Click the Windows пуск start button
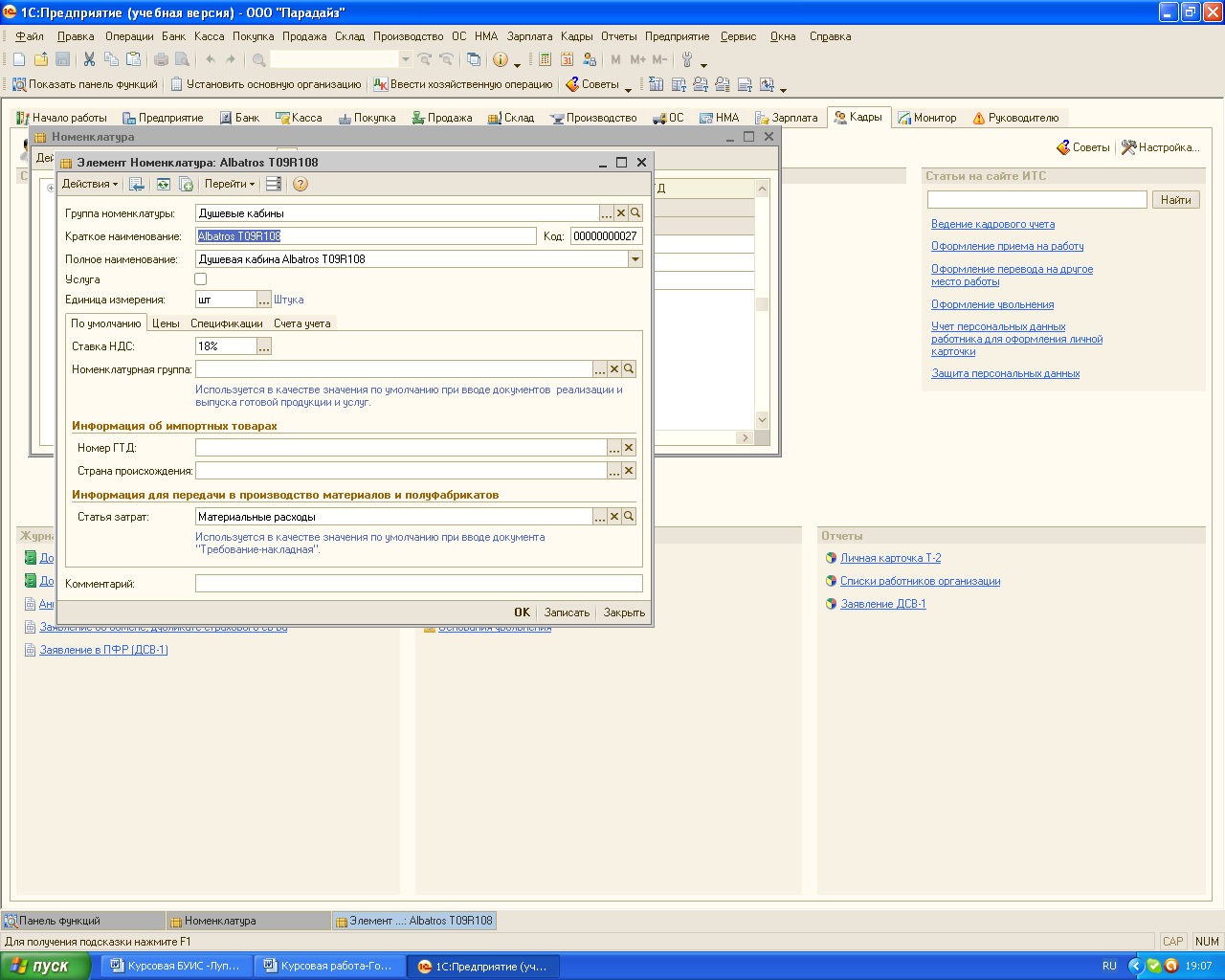Viewport: 1225px width, 980px height. 45,966
